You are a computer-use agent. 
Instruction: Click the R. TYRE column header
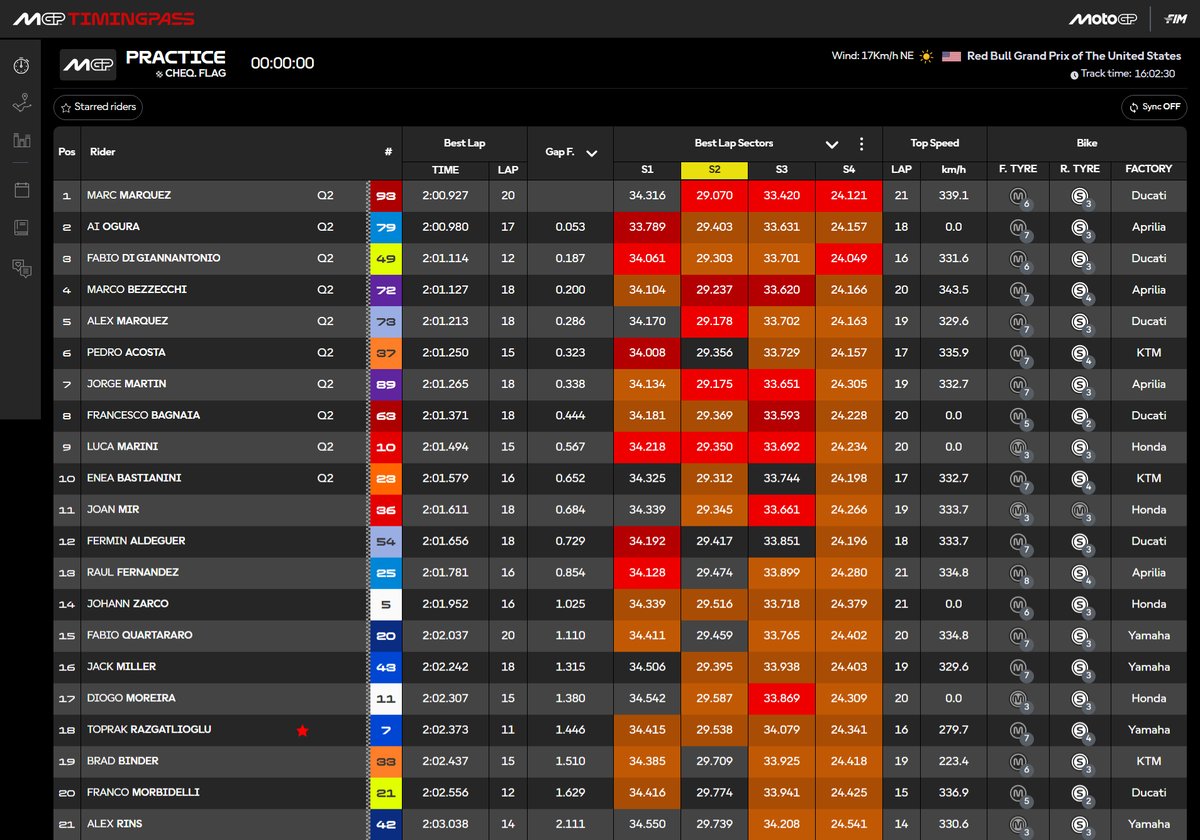[x=1079, y=170]
